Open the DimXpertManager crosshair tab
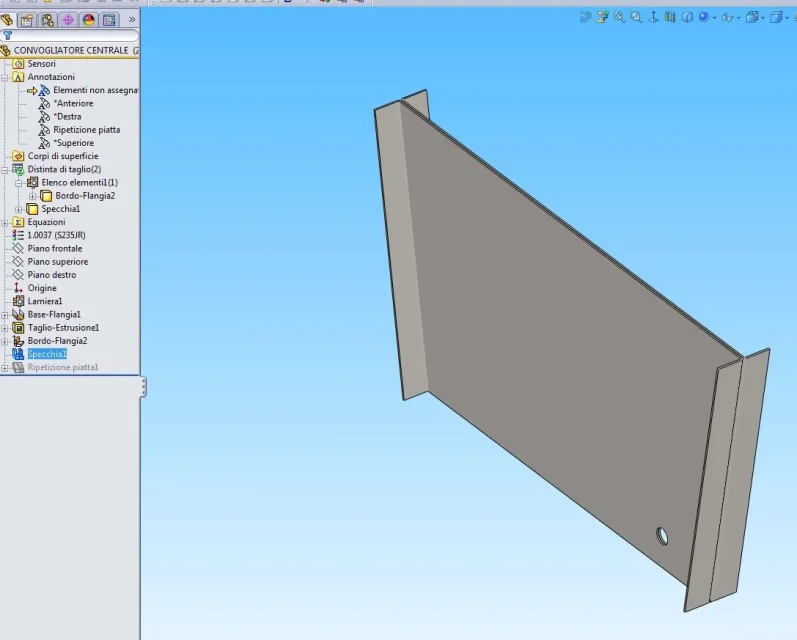Viewport: 797px width, 640px height. coord(68,20)
